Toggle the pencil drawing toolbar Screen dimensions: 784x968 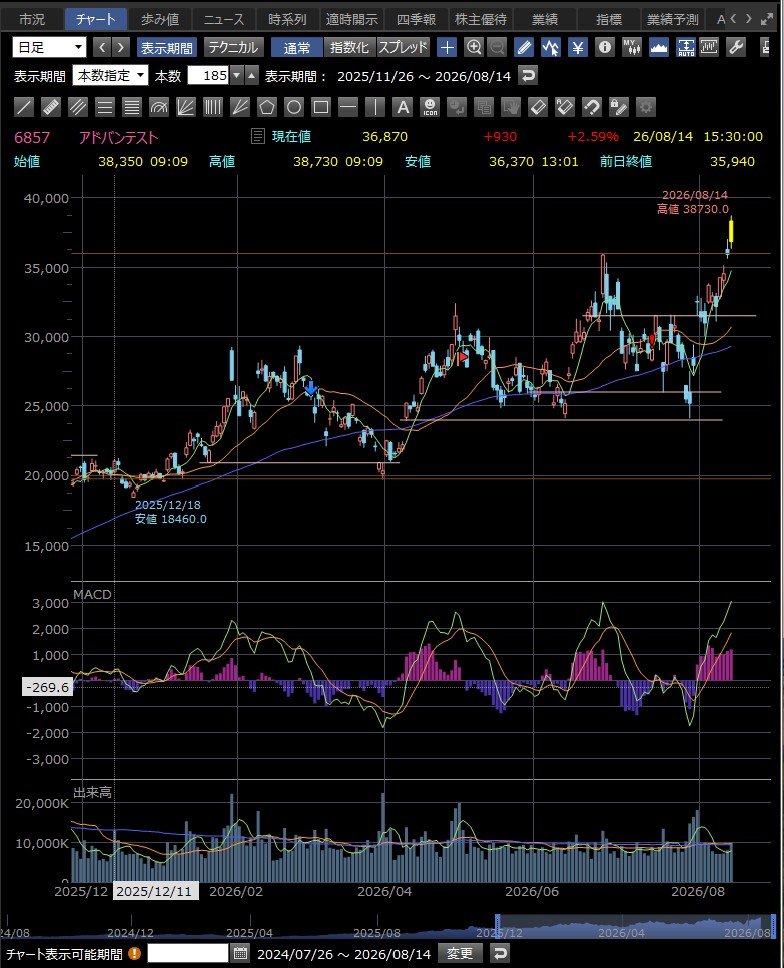[523, 47]
